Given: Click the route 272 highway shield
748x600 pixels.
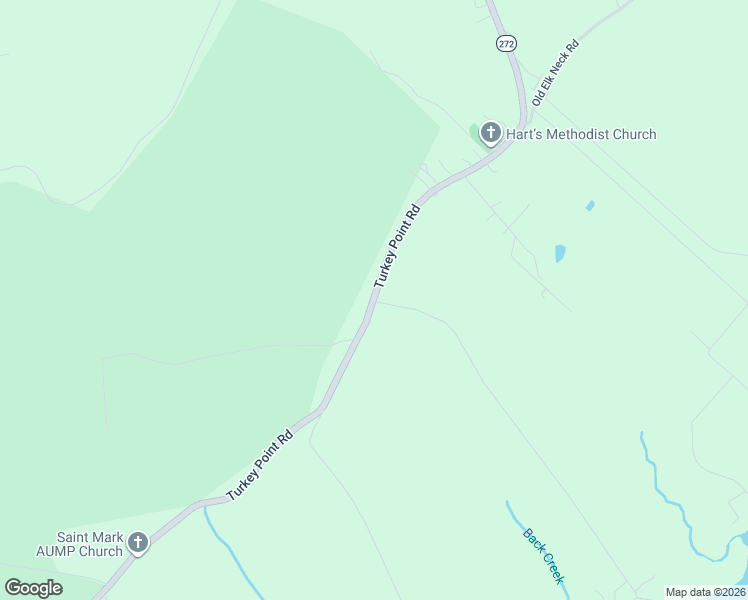Looking at the screenshot, I should point(506,44).
